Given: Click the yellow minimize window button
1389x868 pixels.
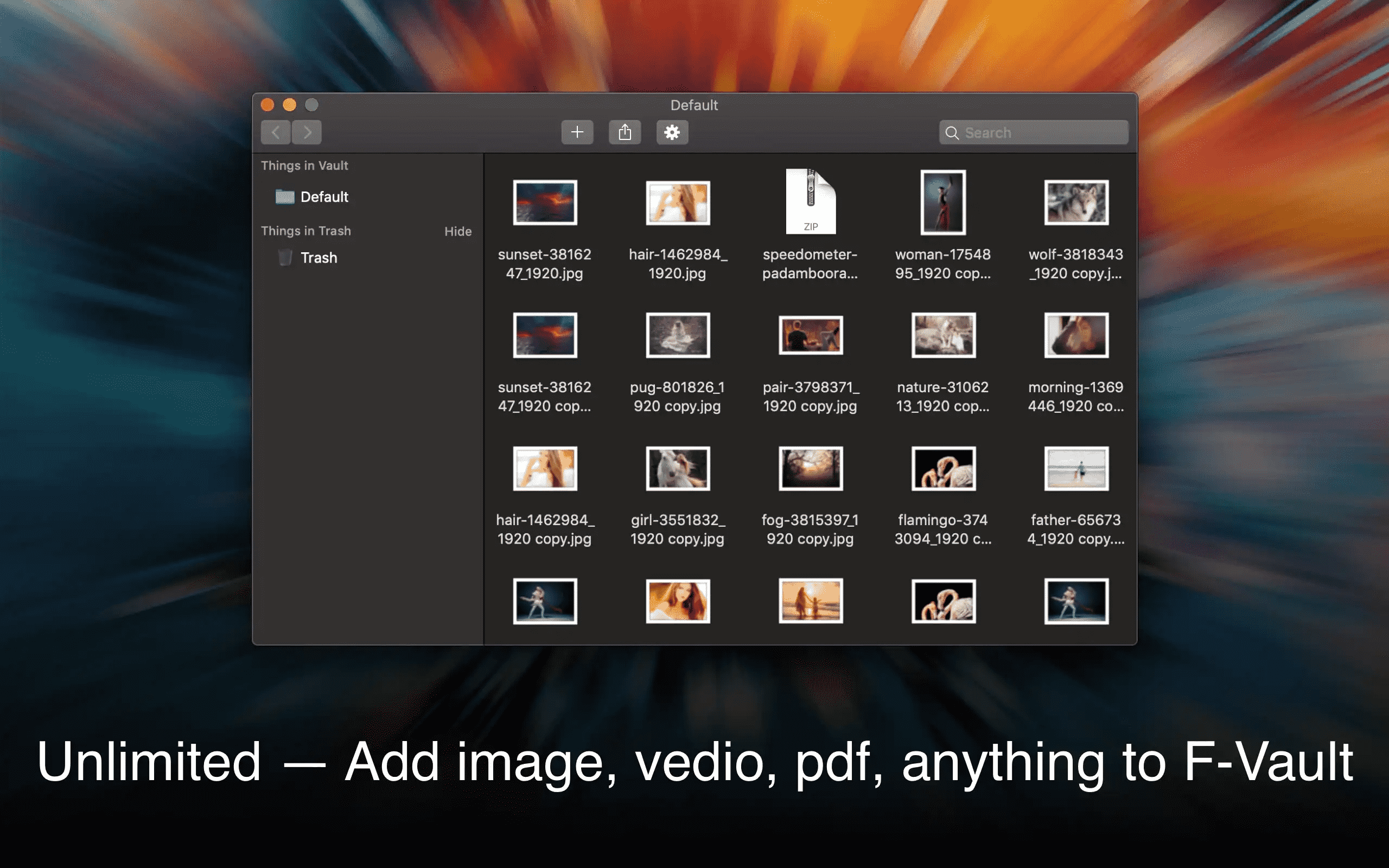Looking at the screenshot, I should pos(289,105).
